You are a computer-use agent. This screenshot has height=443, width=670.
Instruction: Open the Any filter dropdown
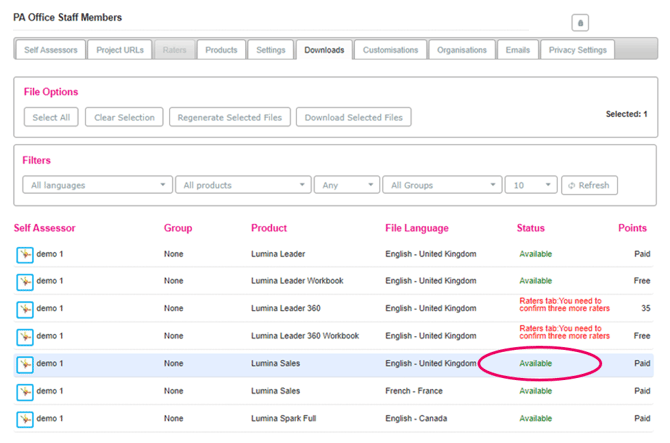click(346, 185)
